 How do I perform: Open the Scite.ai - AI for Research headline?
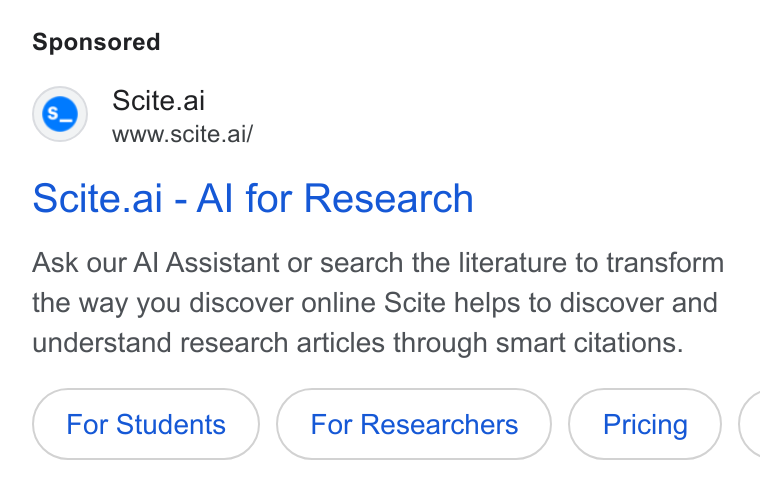coord(253,198)
